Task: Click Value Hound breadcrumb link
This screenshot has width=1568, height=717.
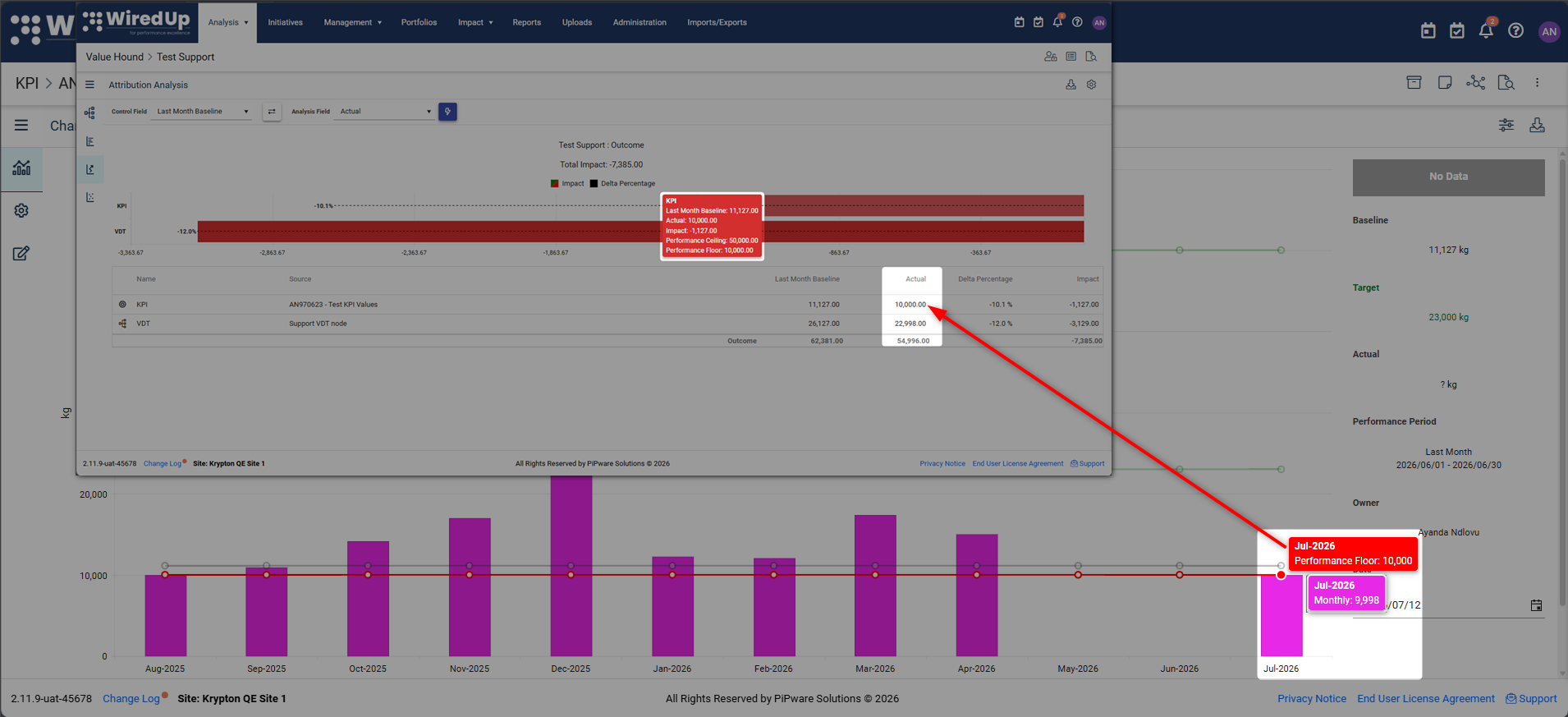Action: 114,57
